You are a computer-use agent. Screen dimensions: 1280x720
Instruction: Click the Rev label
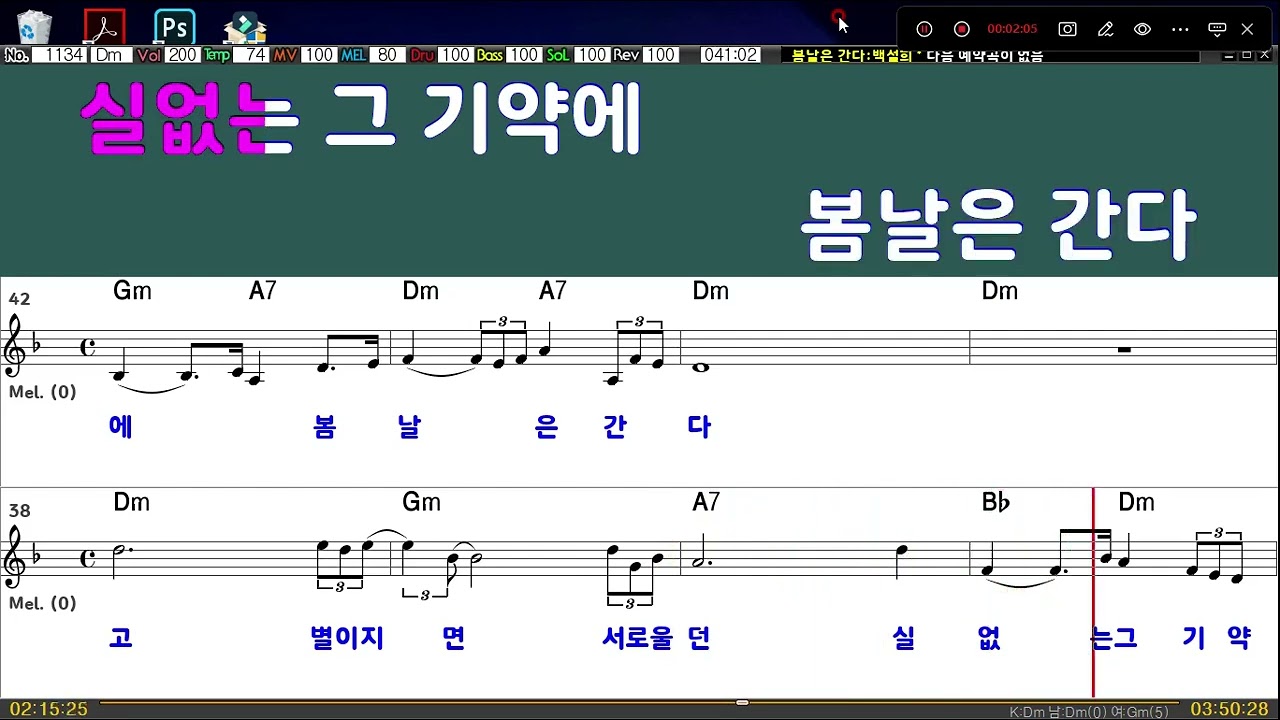pyautogui.click(x=626, y=55)
